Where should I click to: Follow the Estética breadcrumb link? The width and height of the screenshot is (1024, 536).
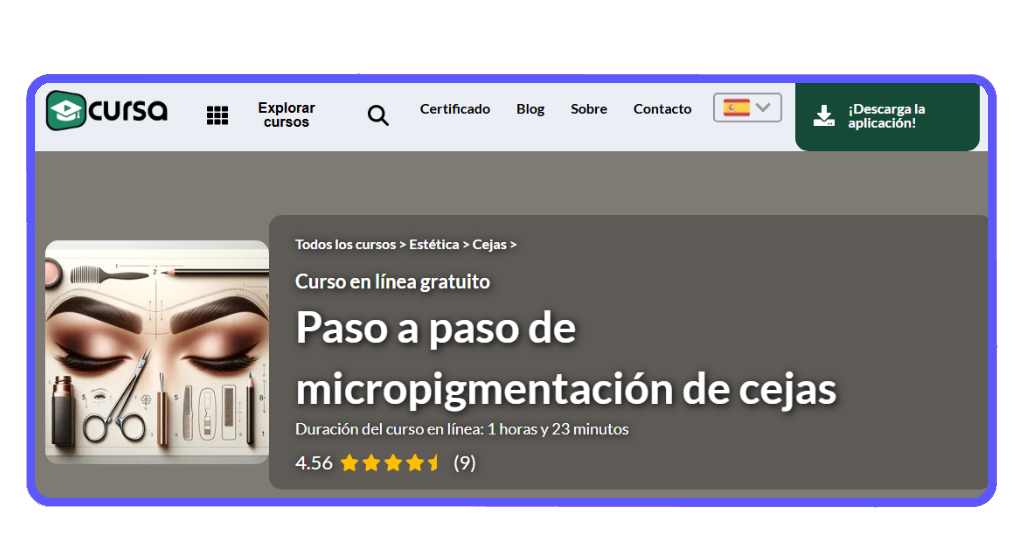tap(434, 244)
